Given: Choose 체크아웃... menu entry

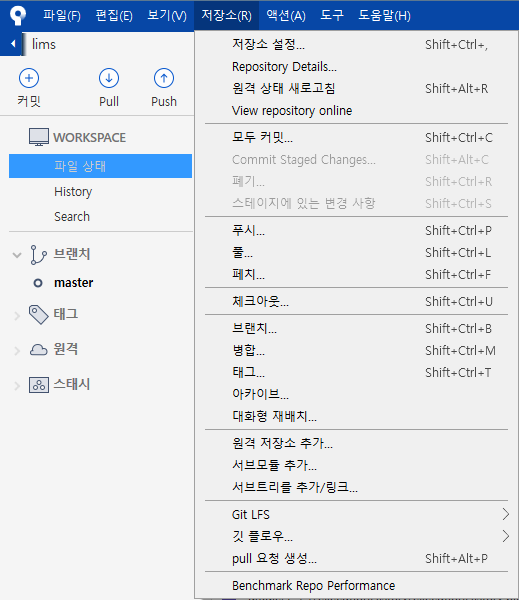Looking at the screenshot, I should click(356, 302).
